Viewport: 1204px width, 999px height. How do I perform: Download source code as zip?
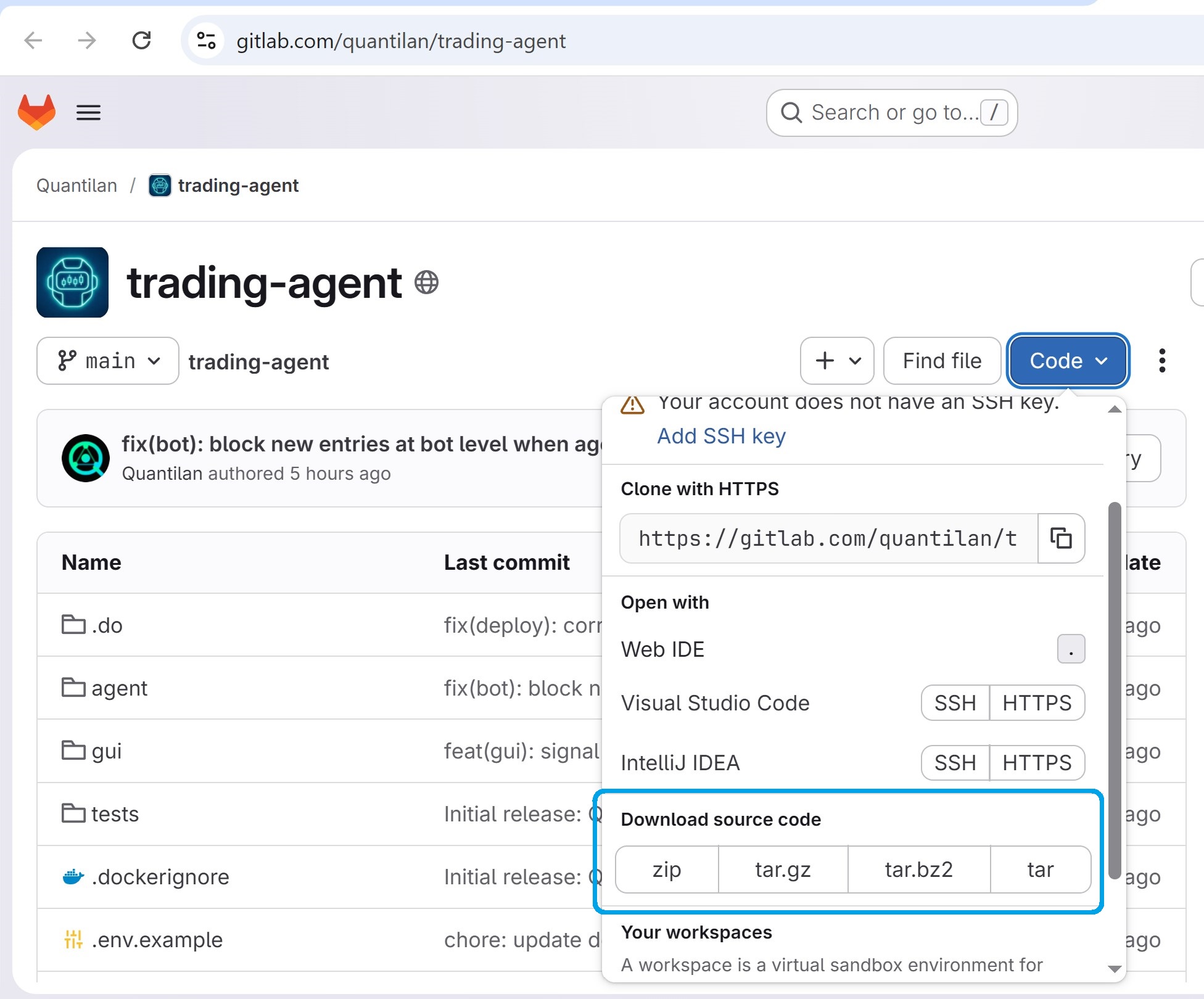point(667,869)
